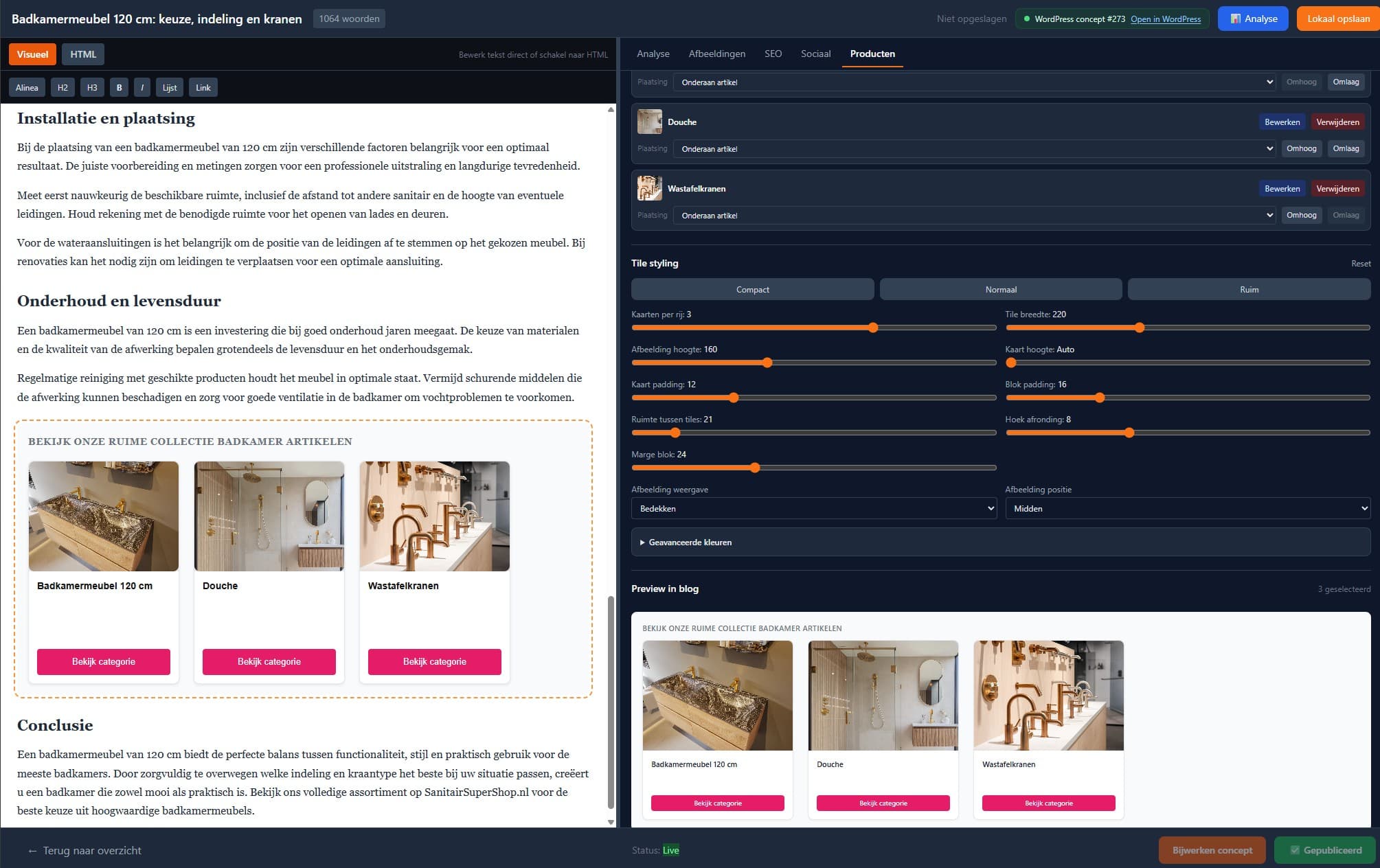
Task: Click the Badkamermeubel image in the editor
Action: point(104,516)
